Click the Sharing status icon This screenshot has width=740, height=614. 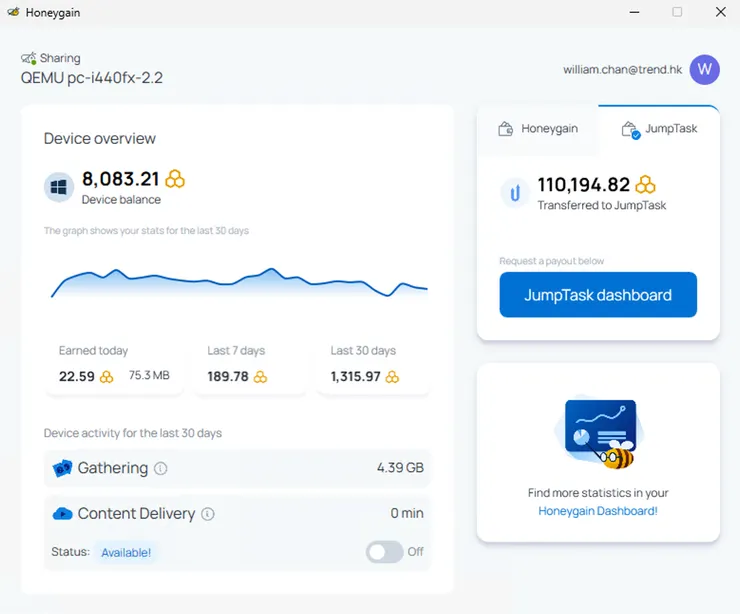(28, 58)
